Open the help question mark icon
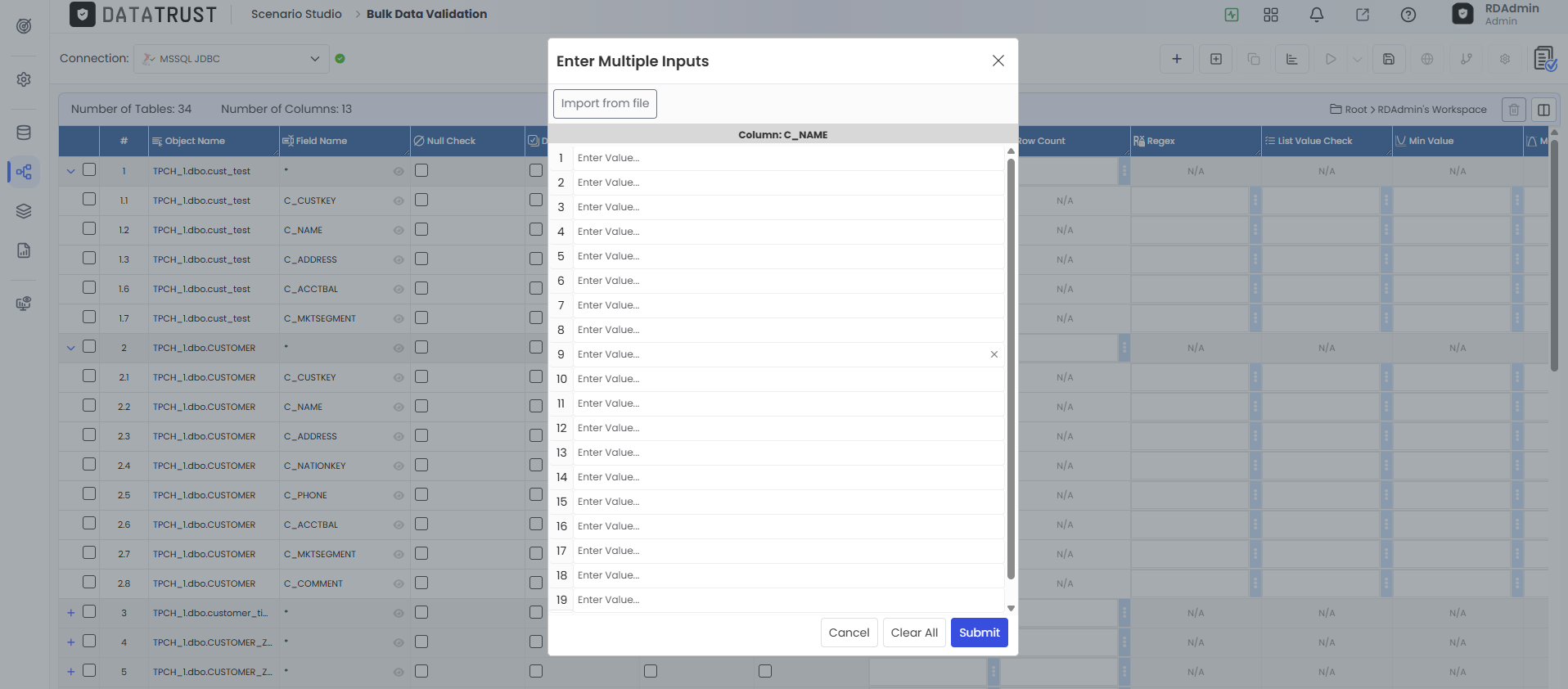Screen dimensions: 1568x689 (x=1408, y=15)
